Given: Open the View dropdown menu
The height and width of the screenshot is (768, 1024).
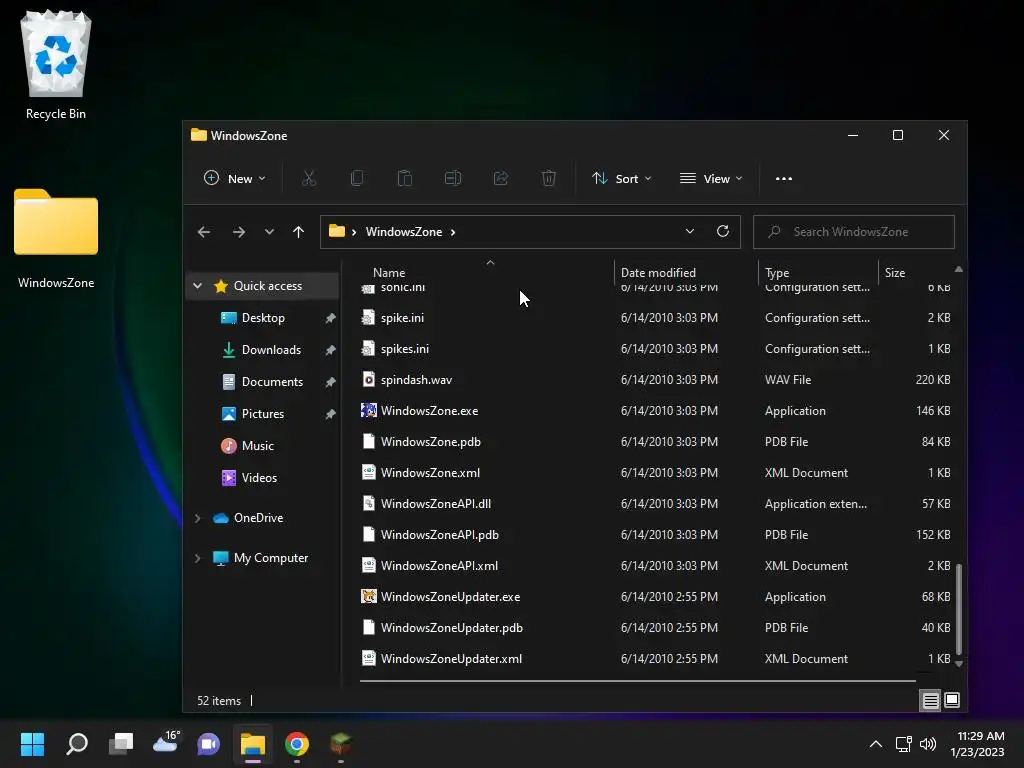Looking at the screenshot, I should pos(711,178).
